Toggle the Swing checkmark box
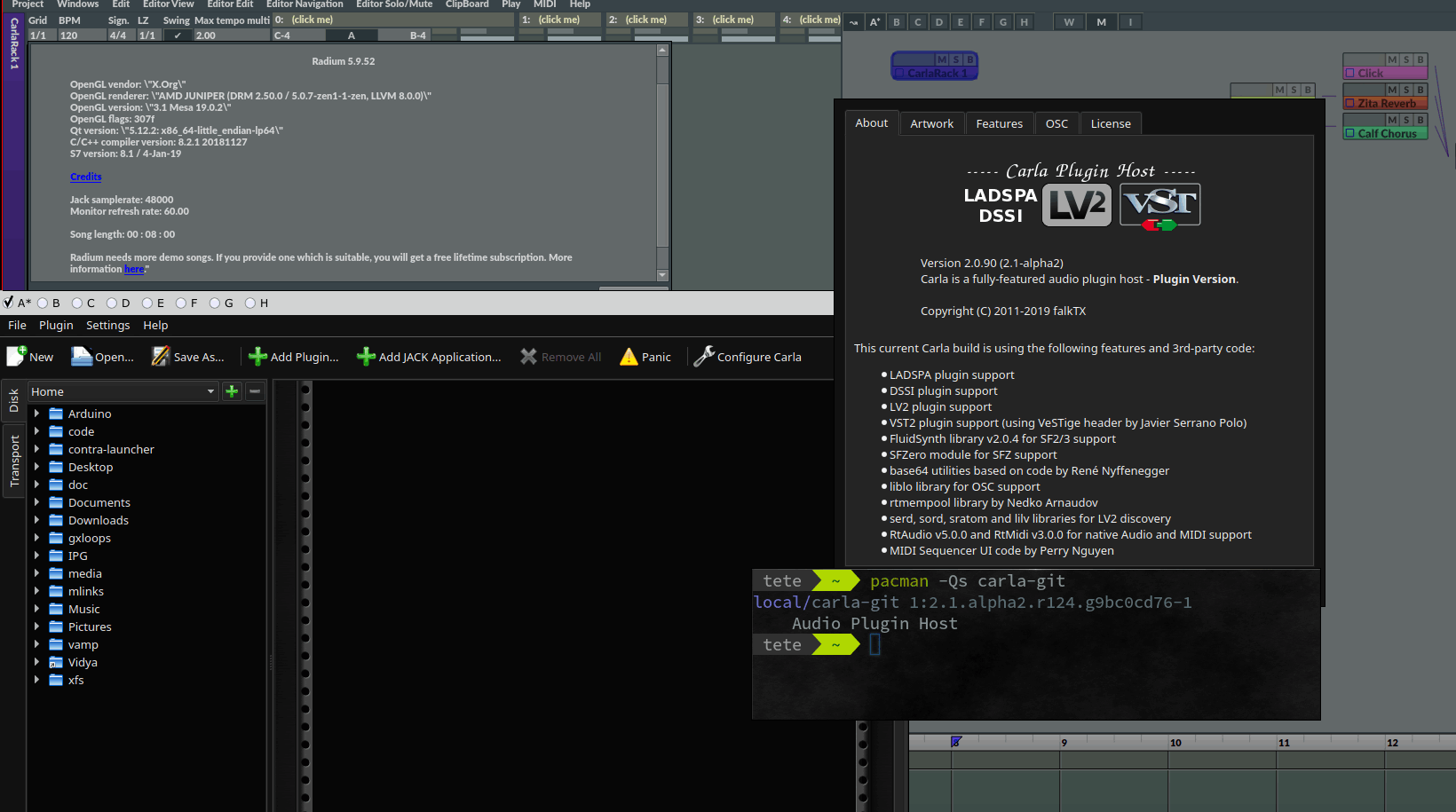Screen dimensions: 1456x812 click(178, 35)
